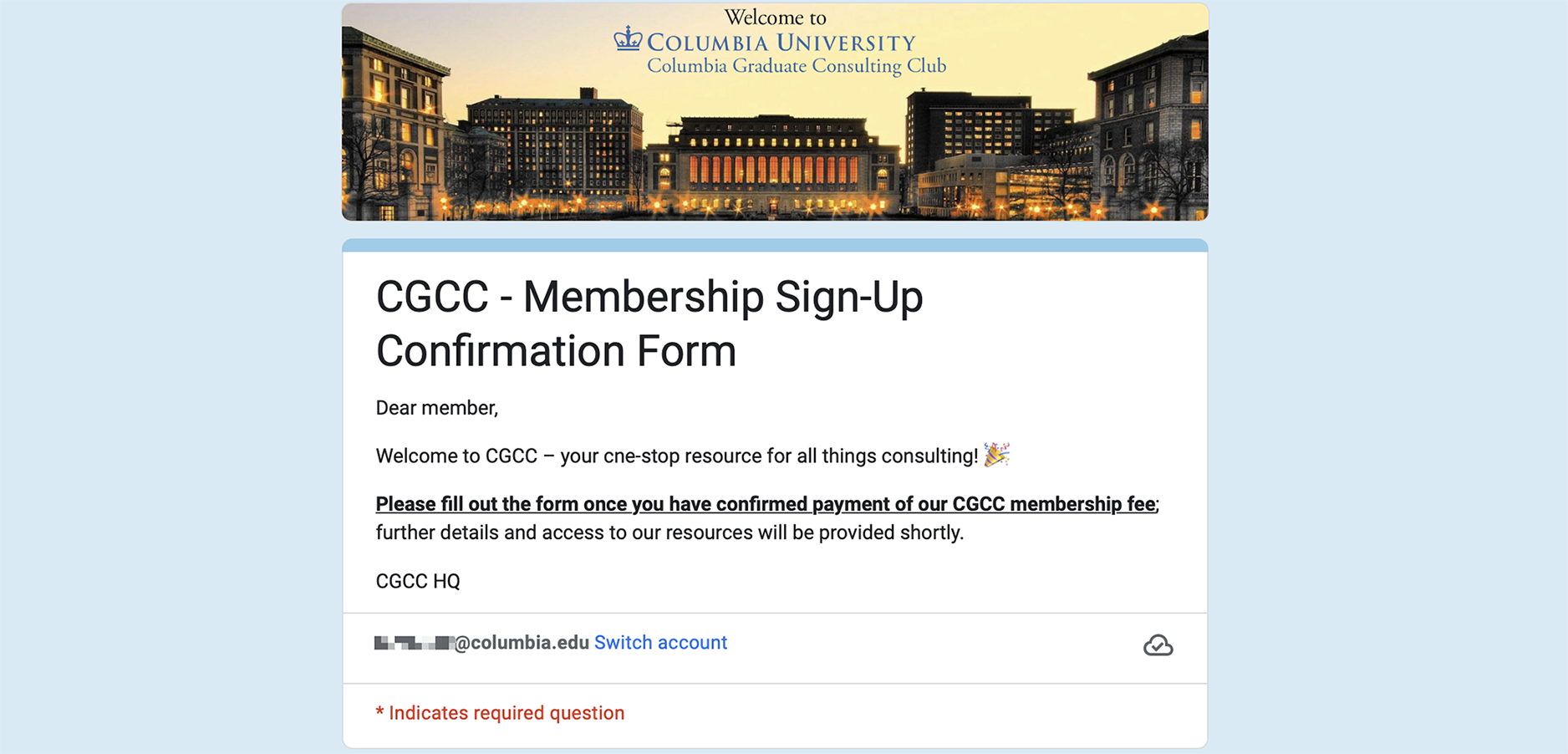Click the party popper emoji

(x=996, y=455)
